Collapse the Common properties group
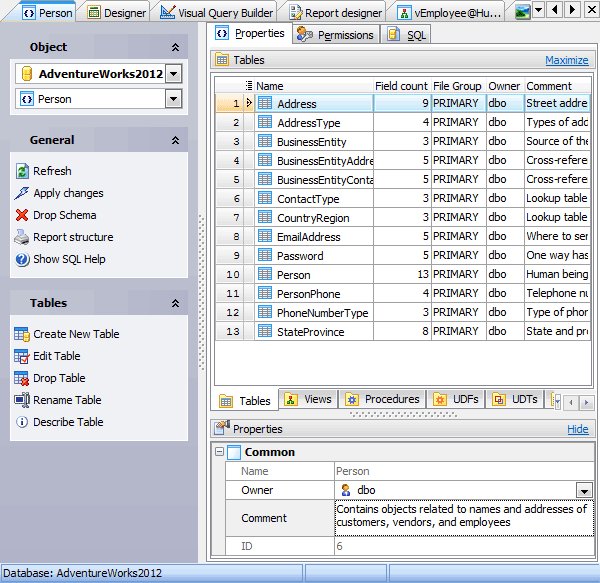The image size is (600, 583). click(x=219, y=452)
